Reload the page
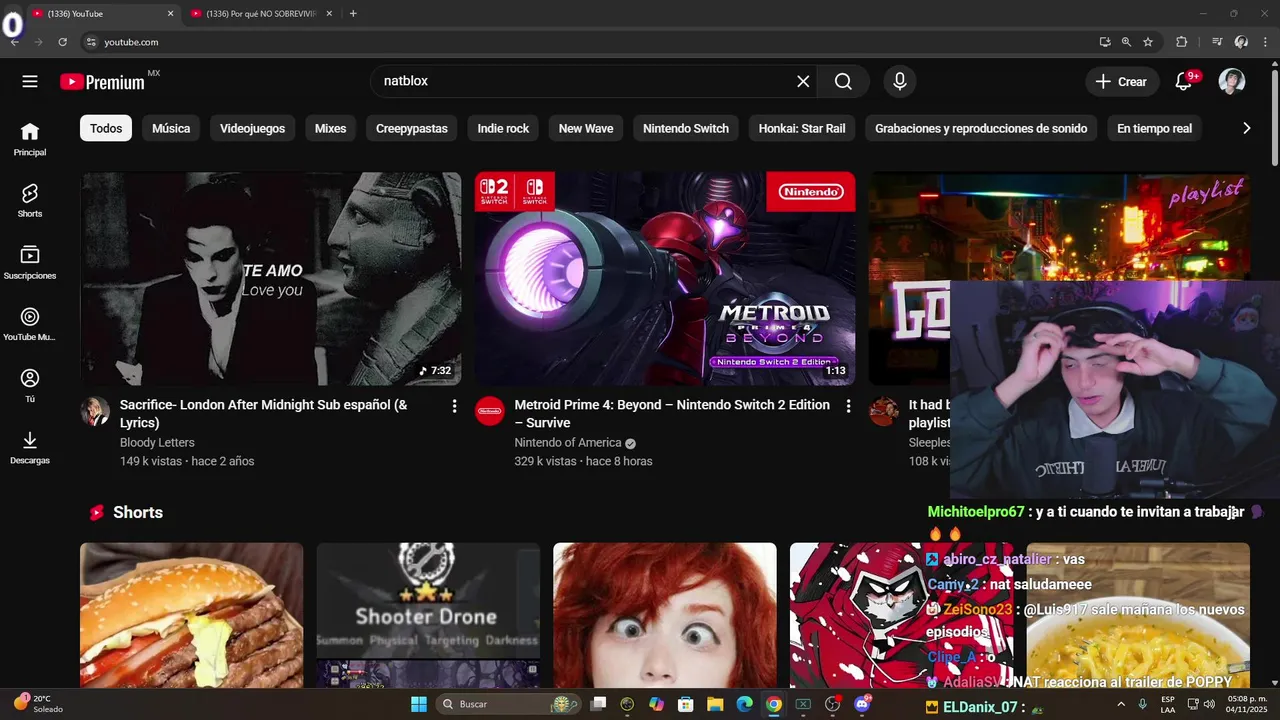Screen dimensions: 1280x720 62,42
